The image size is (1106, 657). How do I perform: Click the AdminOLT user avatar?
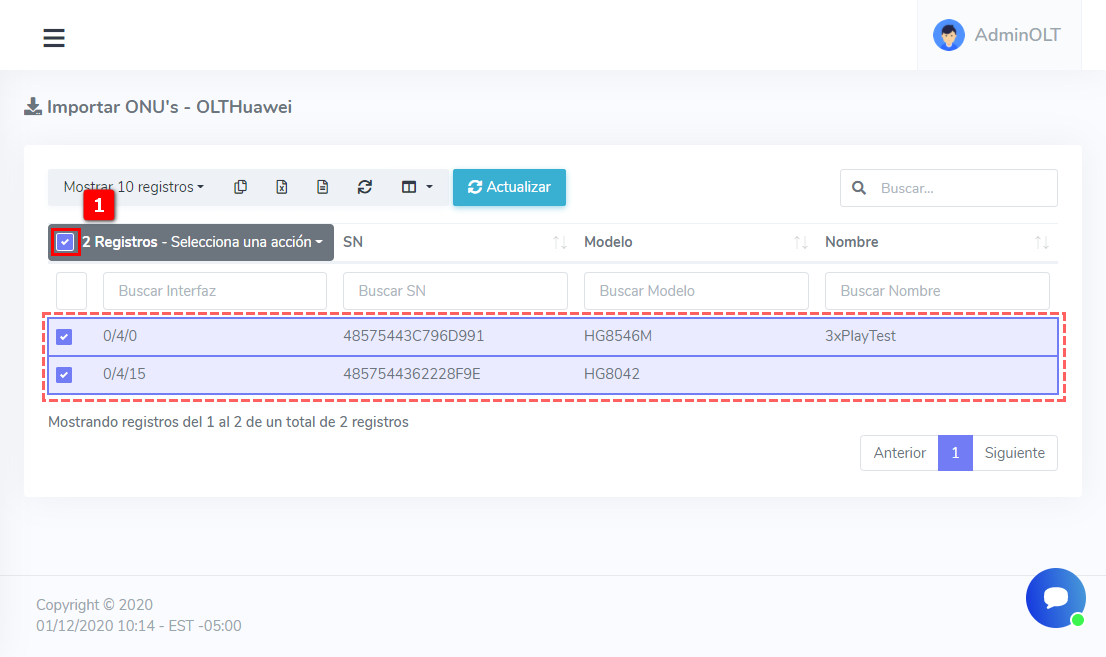click(x=948, y=35)
